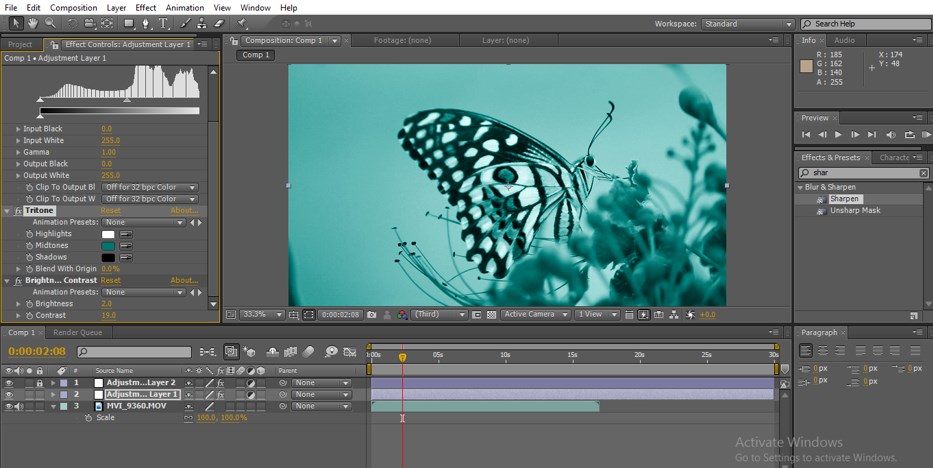Switch to the Render Queue tab
This screenshot has width=933, height=468.
tap(77, 332)
